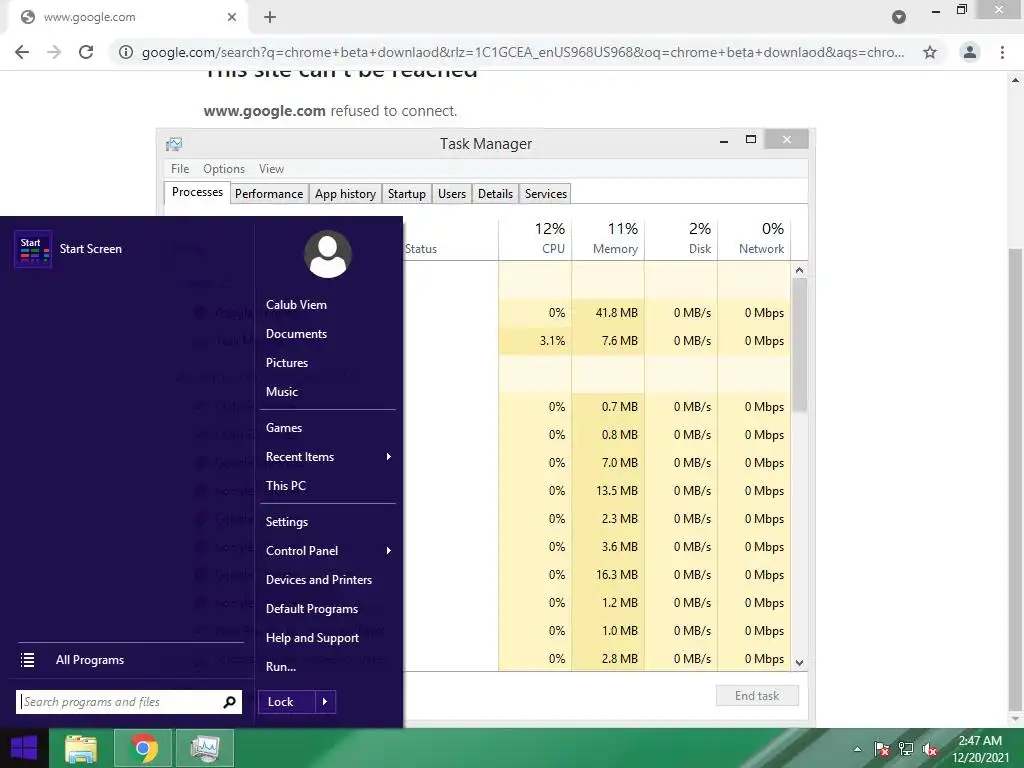Click the Lock button

287,702
